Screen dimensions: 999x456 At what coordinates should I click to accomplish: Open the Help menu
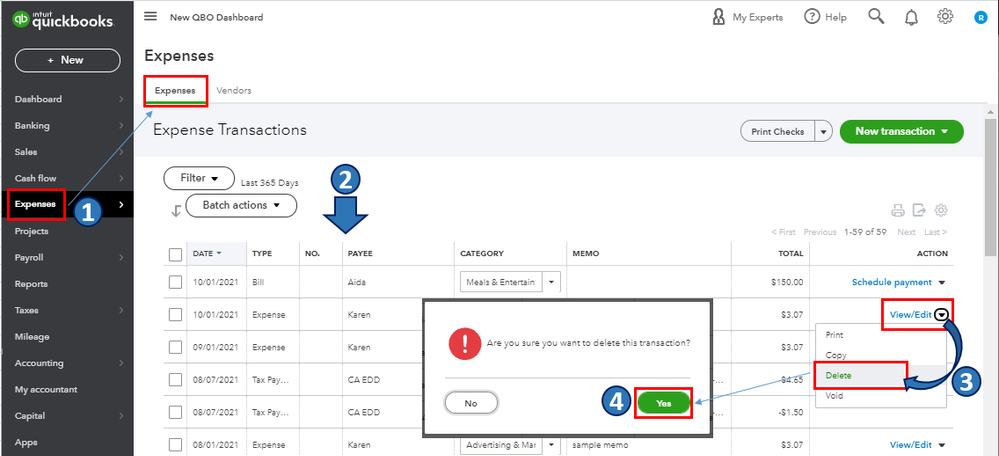point(825,17)
